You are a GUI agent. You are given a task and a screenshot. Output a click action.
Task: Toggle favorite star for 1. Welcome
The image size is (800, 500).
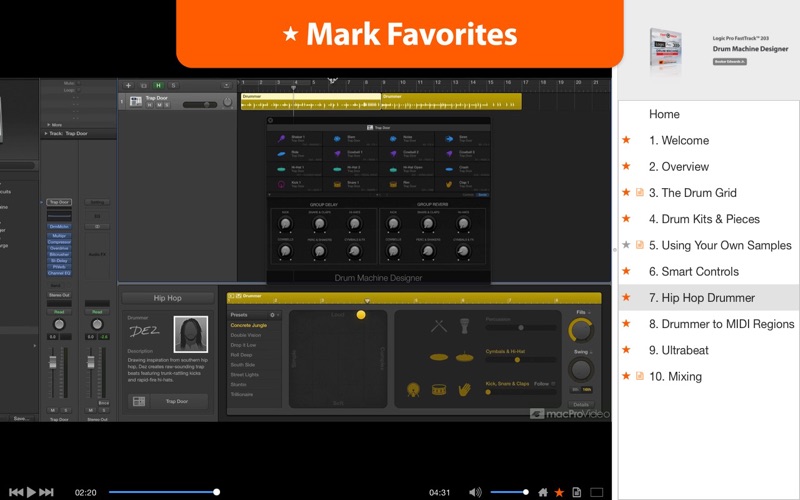[x=626, y=140]
